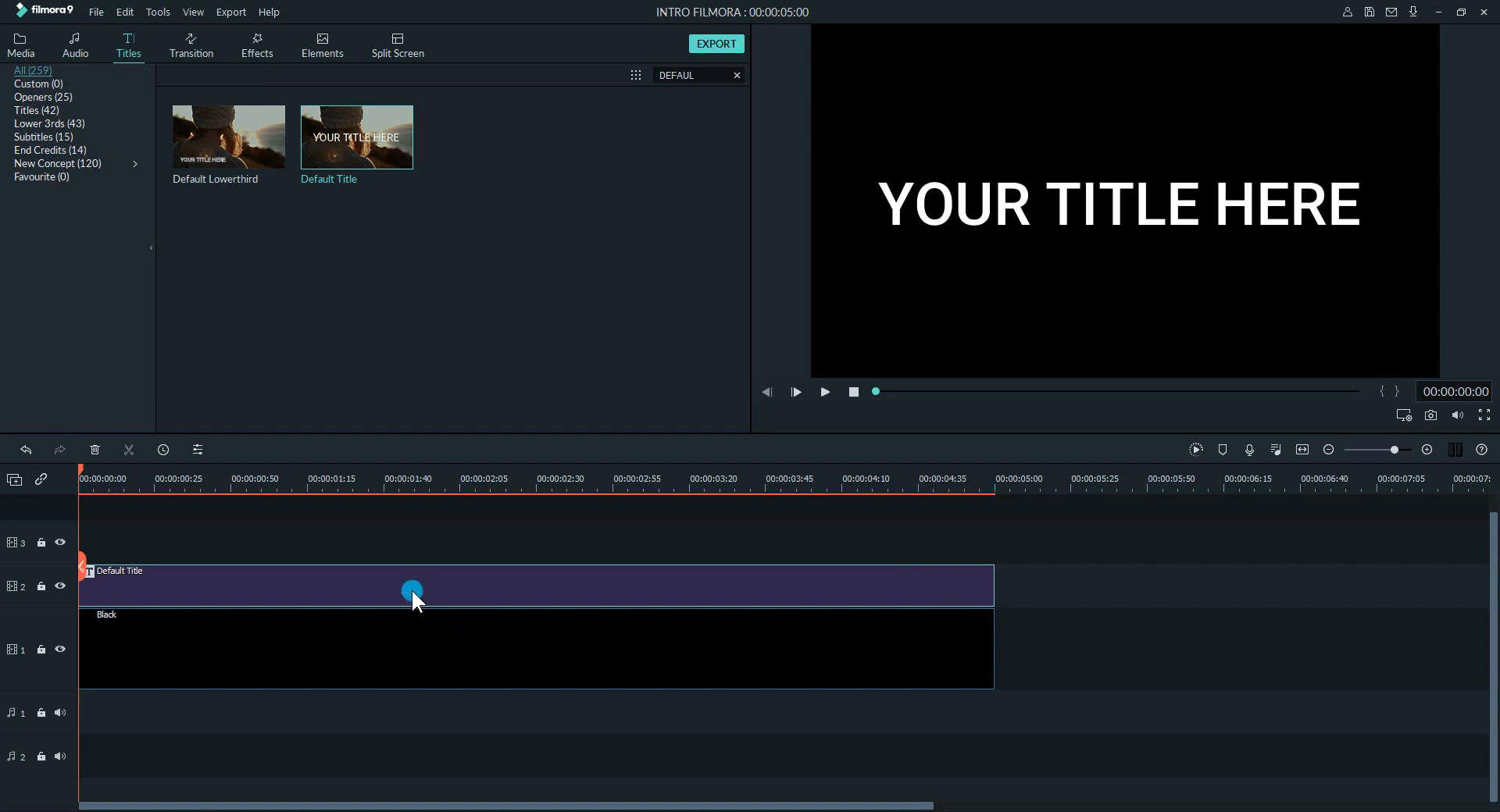Click the render preview icon
The width and height of the screenshot is (1500, 812).
coord(1196,450)
